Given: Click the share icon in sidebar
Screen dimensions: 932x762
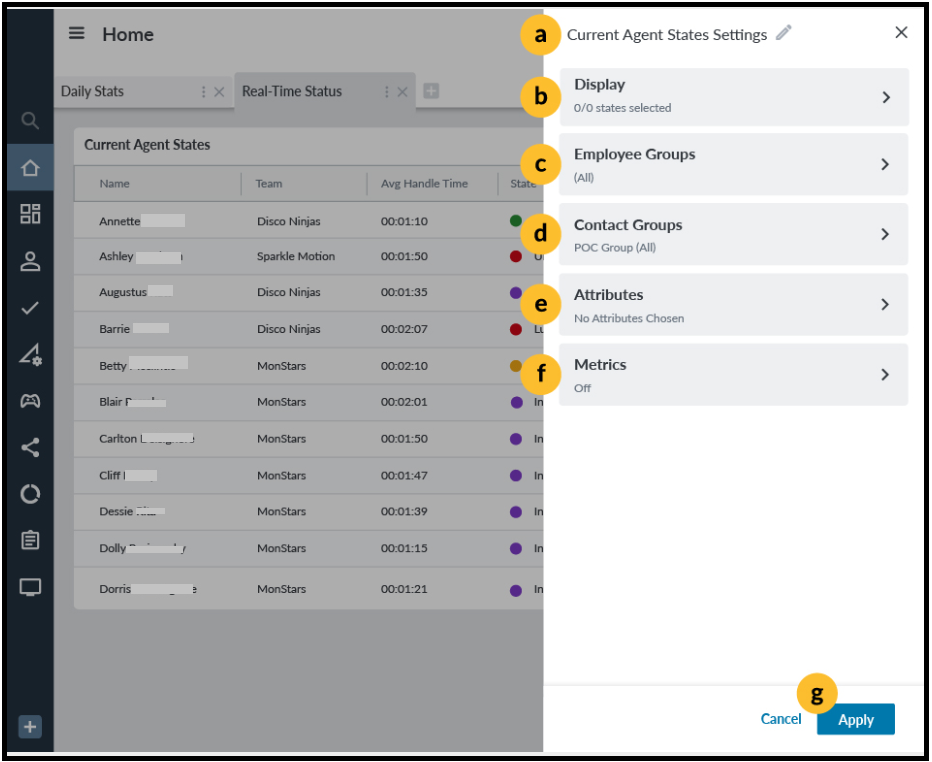Looking at the screenshot, I should [30, 448].
